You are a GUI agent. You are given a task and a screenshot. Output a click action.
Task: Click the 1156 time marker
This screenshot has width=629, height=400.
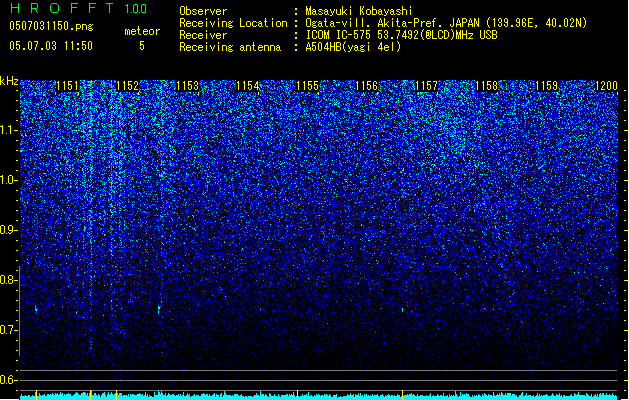367,86
